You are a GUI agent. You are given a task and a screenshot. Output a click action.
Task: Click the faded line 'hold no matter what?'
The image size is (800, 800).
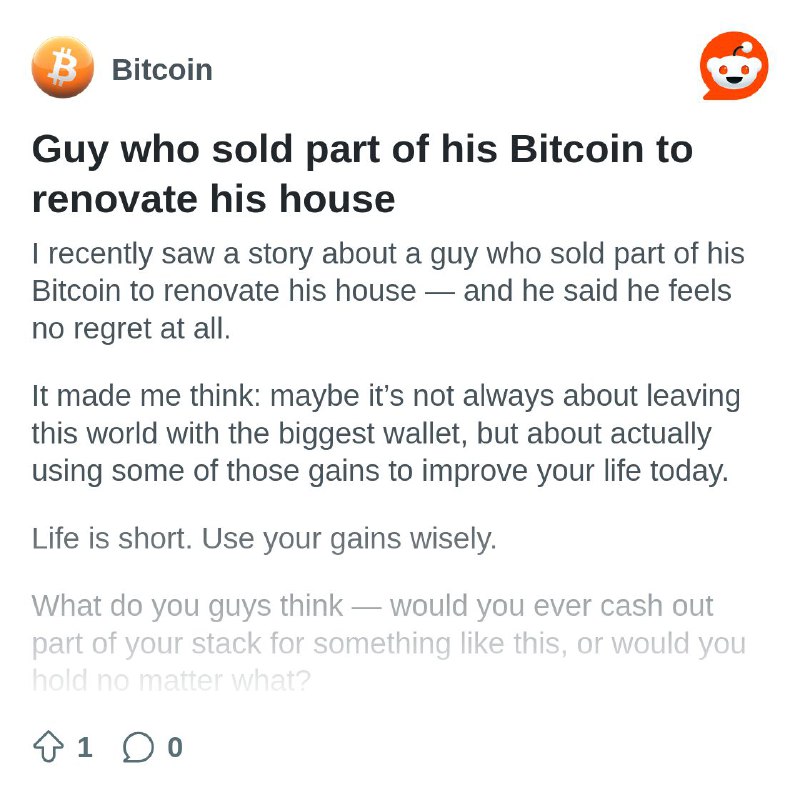pos(171,681)
